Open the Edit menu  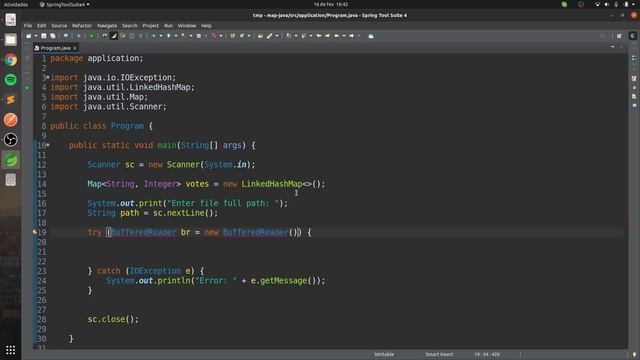(x=42, y=26)
